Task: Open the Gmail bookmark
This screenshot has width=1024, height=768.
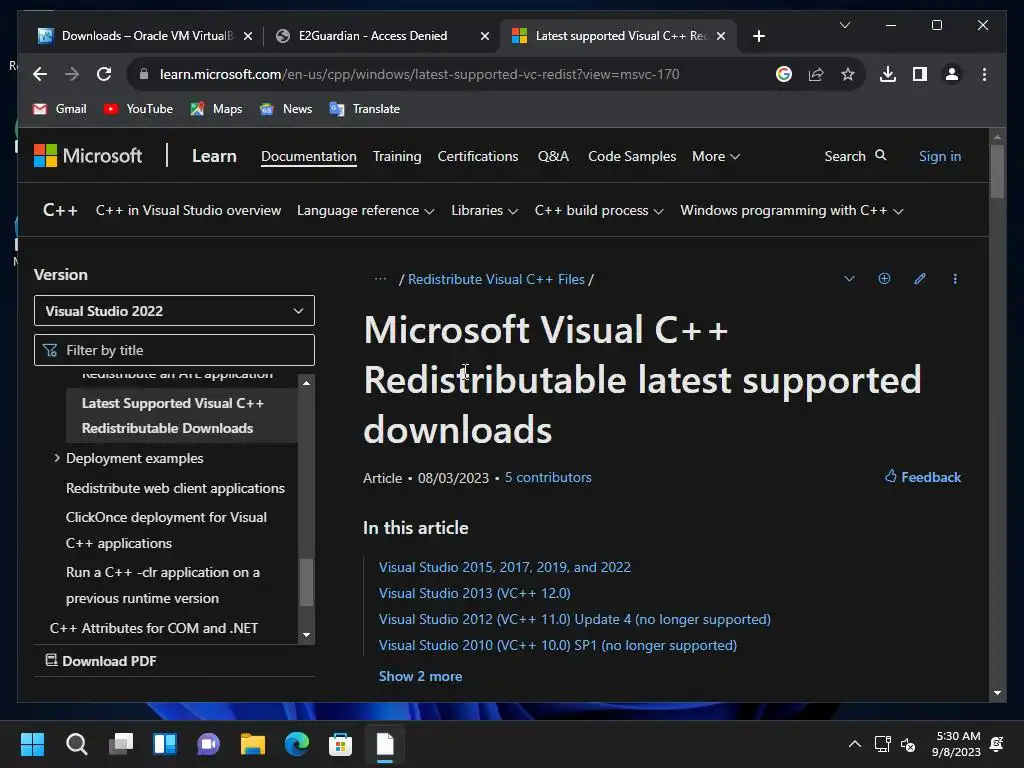Action: click(59, 109)
